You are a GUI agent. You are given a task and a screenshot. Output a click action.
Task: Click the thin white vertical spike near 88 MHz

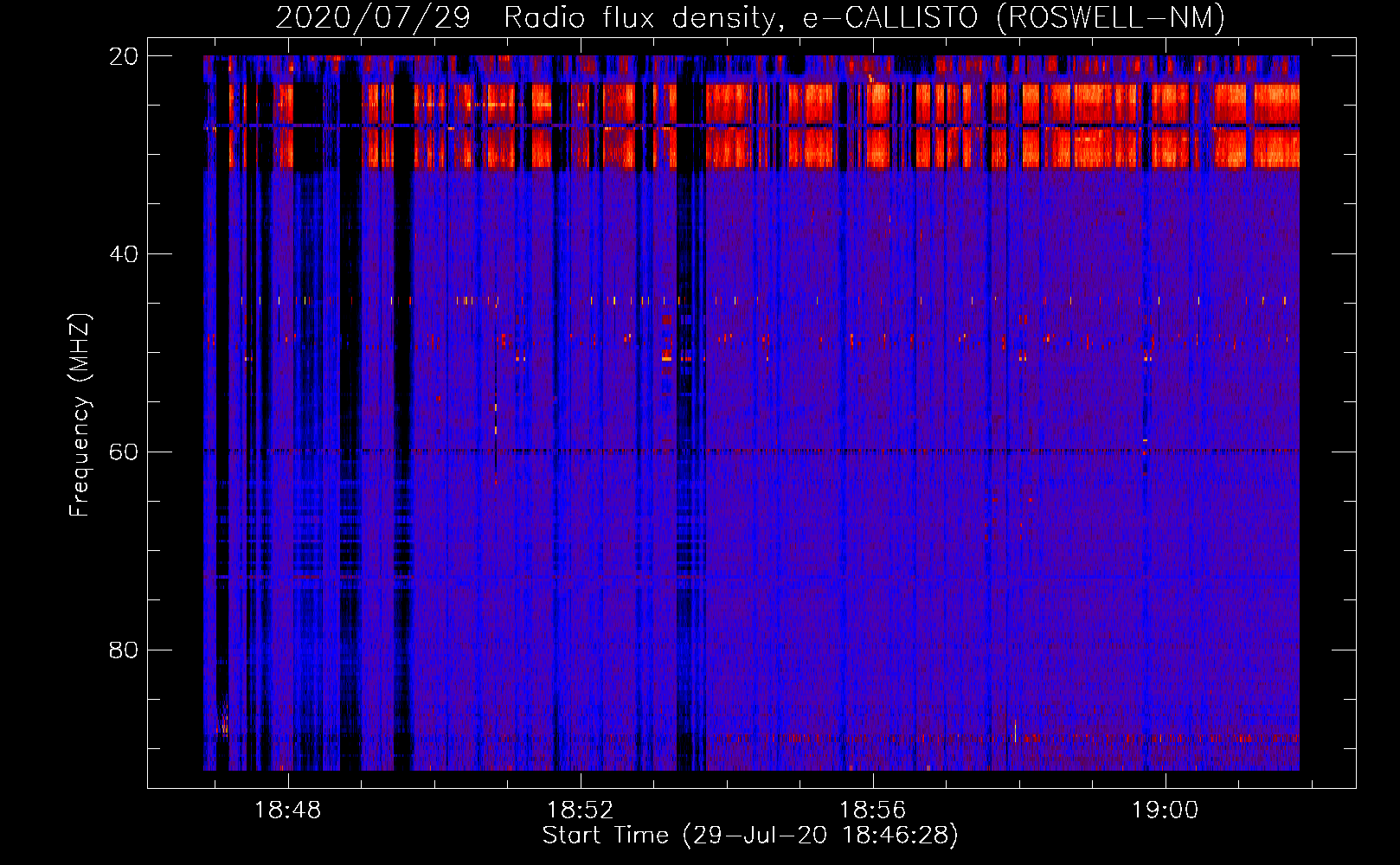(1014, 731)
